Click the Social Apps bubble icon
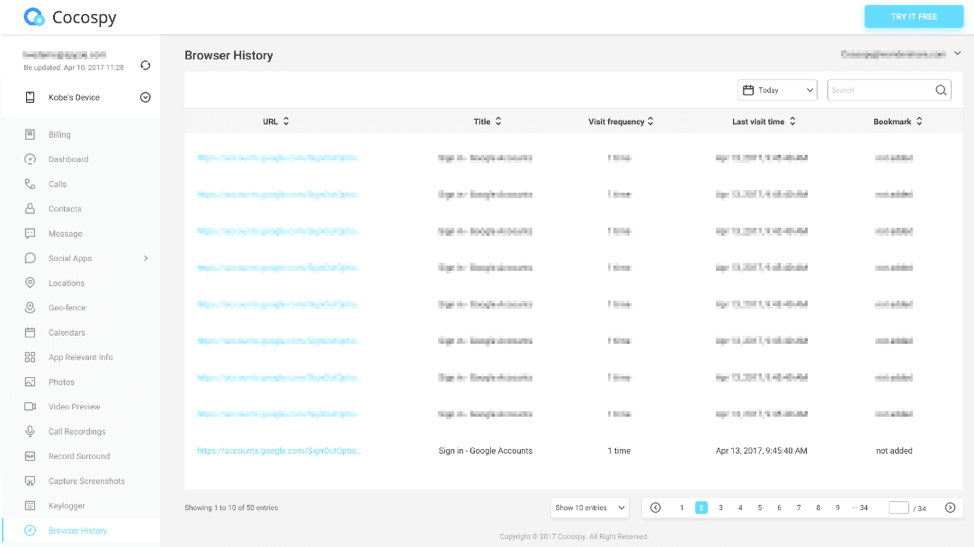The width and height of the screenshot is (974, 547). [30, 258]
